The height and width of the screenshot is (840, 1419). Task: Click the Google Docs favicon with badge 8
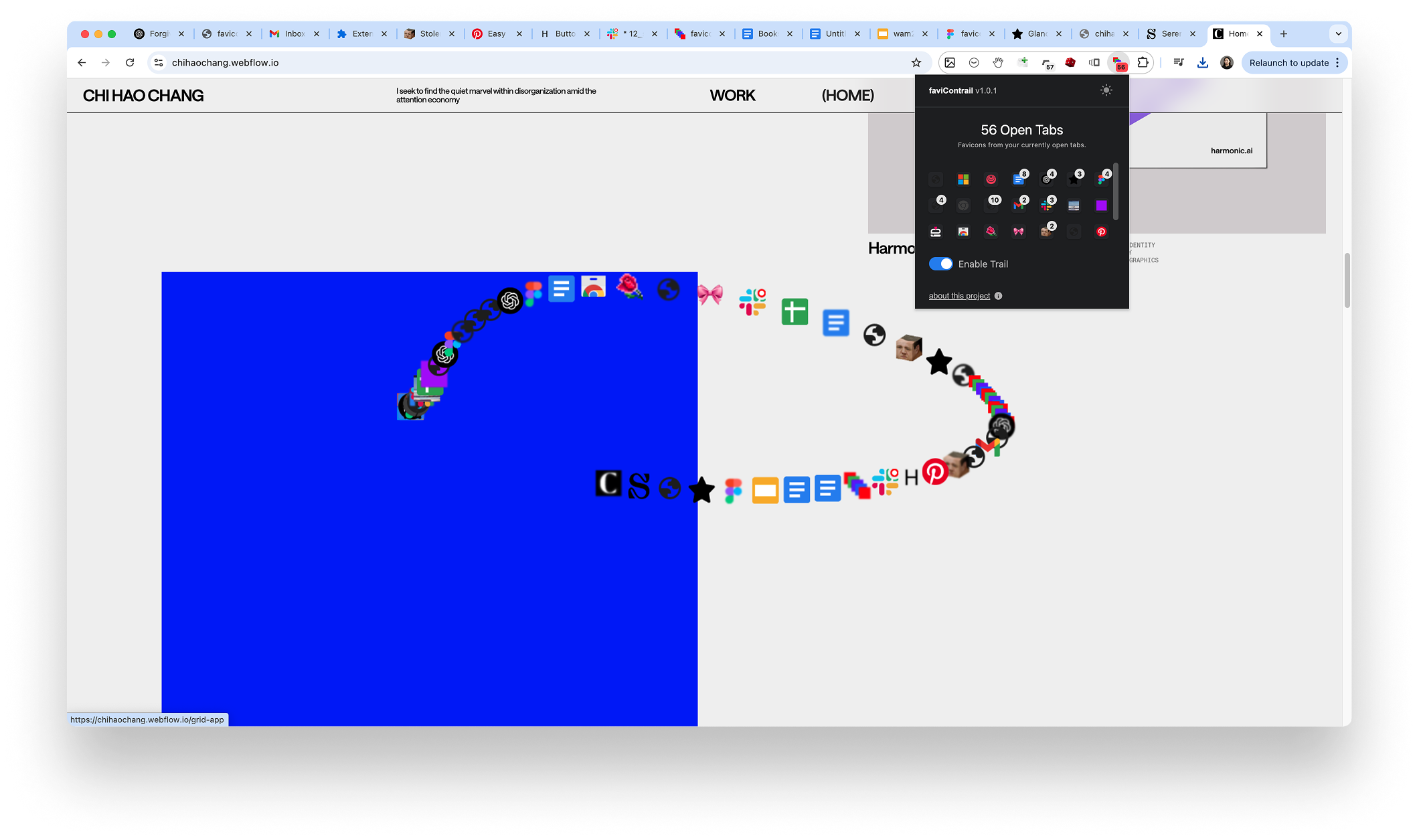click(1019, 179)
